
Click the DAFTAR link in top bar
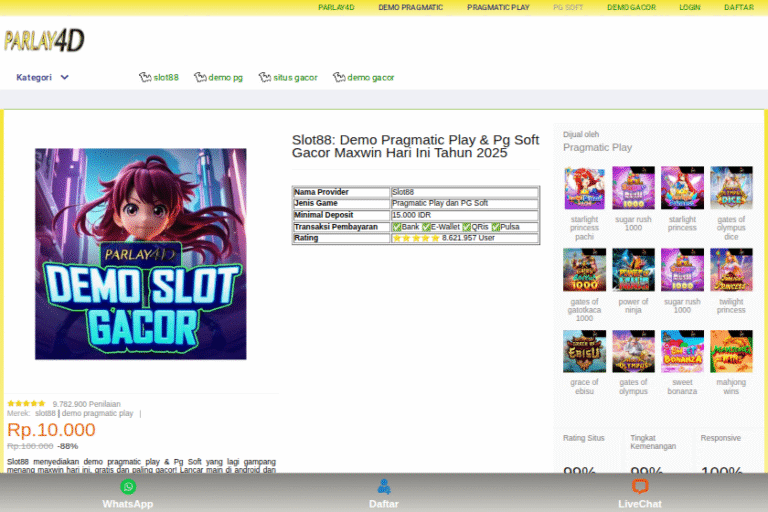[x=738, y=7]
